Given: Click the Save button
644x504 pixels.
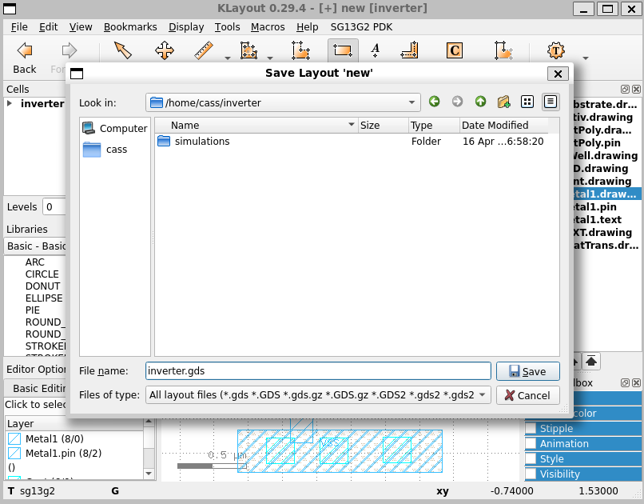Looking at the screenshot, I should 527,371.
